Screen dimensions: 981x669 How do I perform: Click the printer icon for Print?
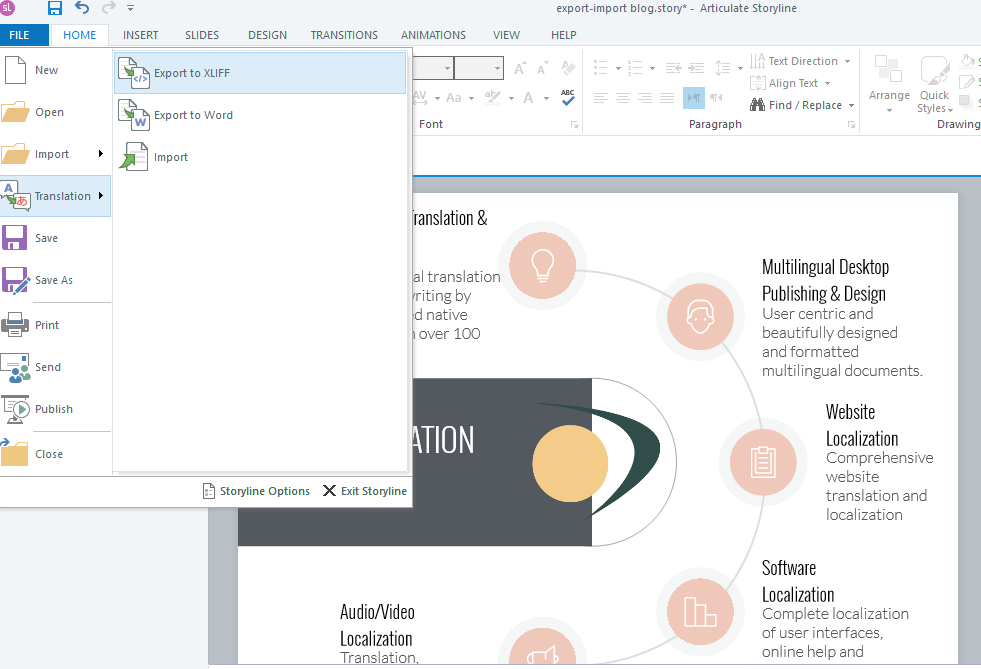(16, 325)
